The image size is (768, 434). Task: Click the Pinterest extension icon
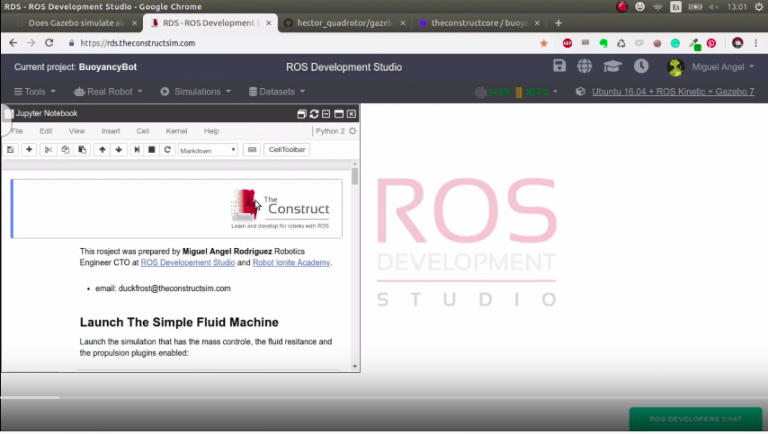[711, 43]
